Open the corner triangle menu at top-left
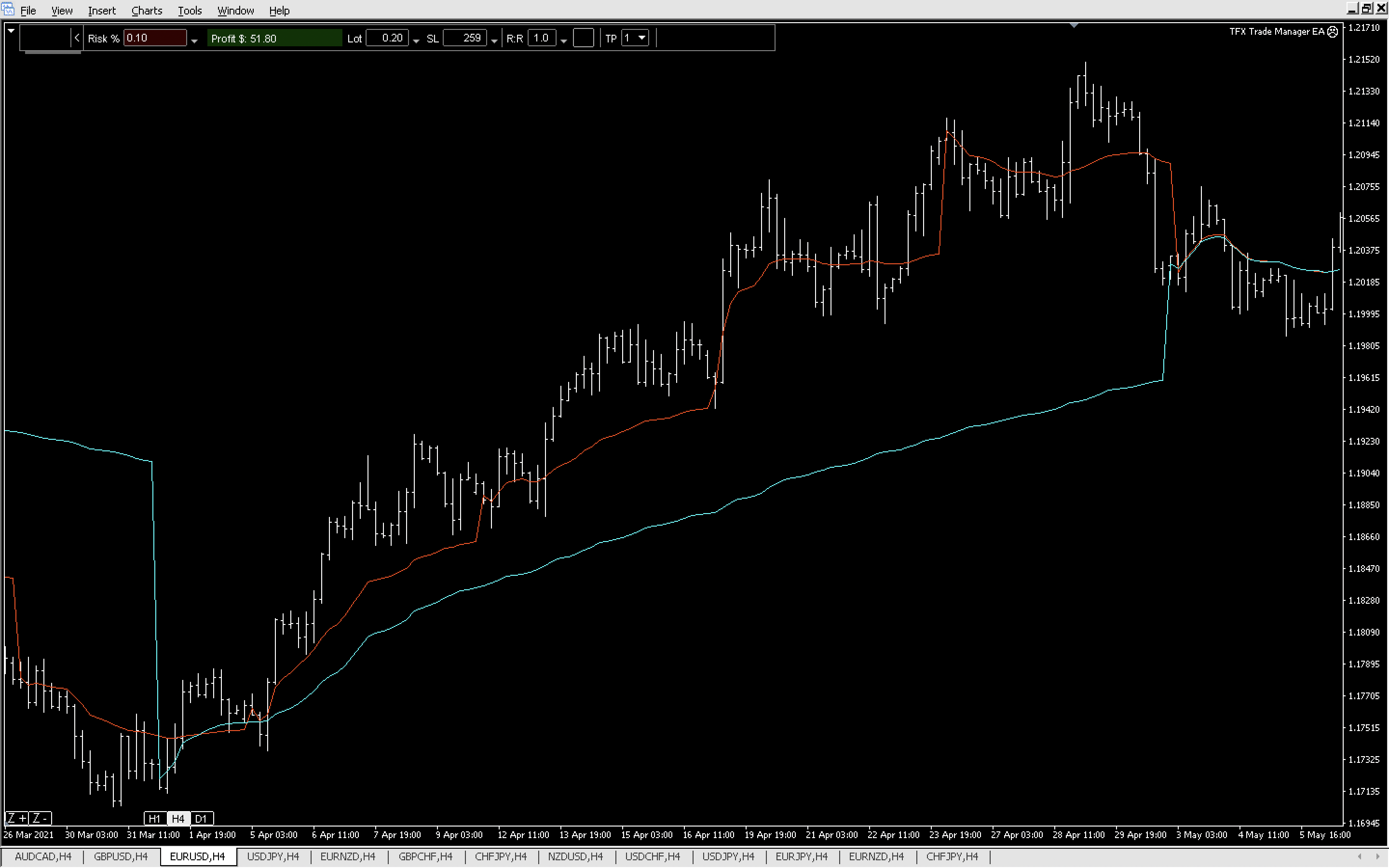The height and width of the screenshot is (868, 1389). (11, 30)
